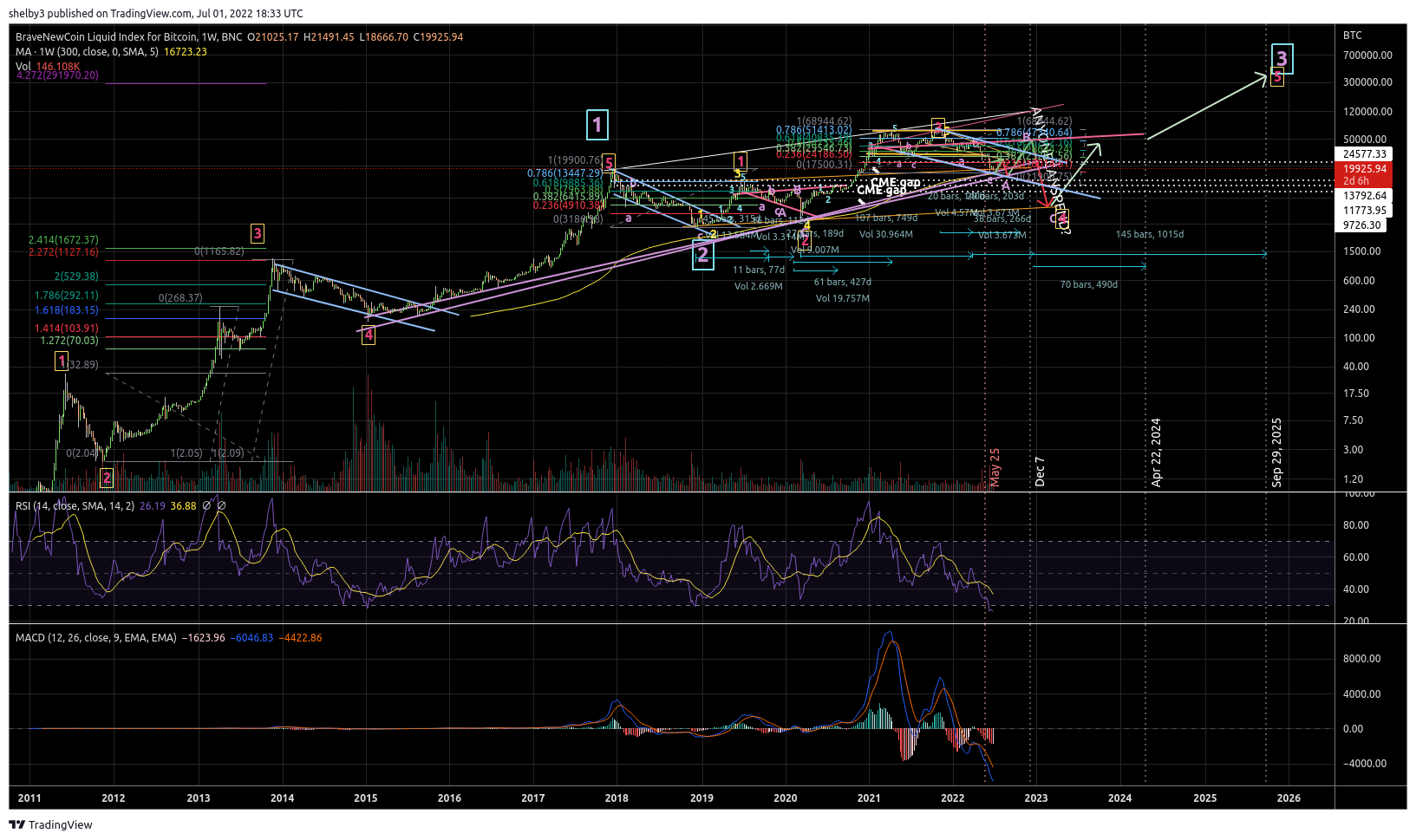
Task: Click 80.00 on the RSI axis
Action: coord(1356,525)
